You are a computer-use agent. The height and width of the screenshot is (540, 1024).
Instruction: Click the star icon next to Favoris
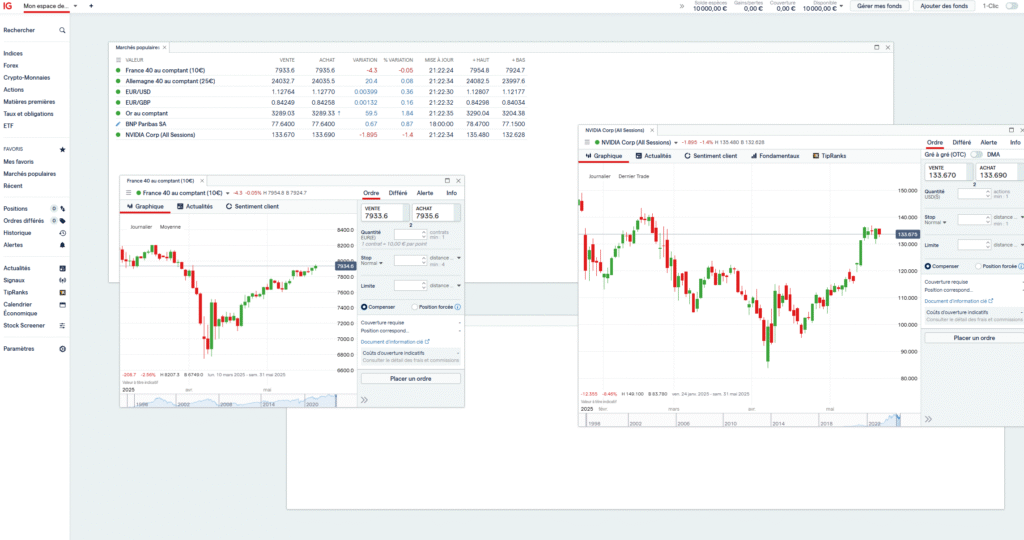pyautogui.click(x=62, y=149)
